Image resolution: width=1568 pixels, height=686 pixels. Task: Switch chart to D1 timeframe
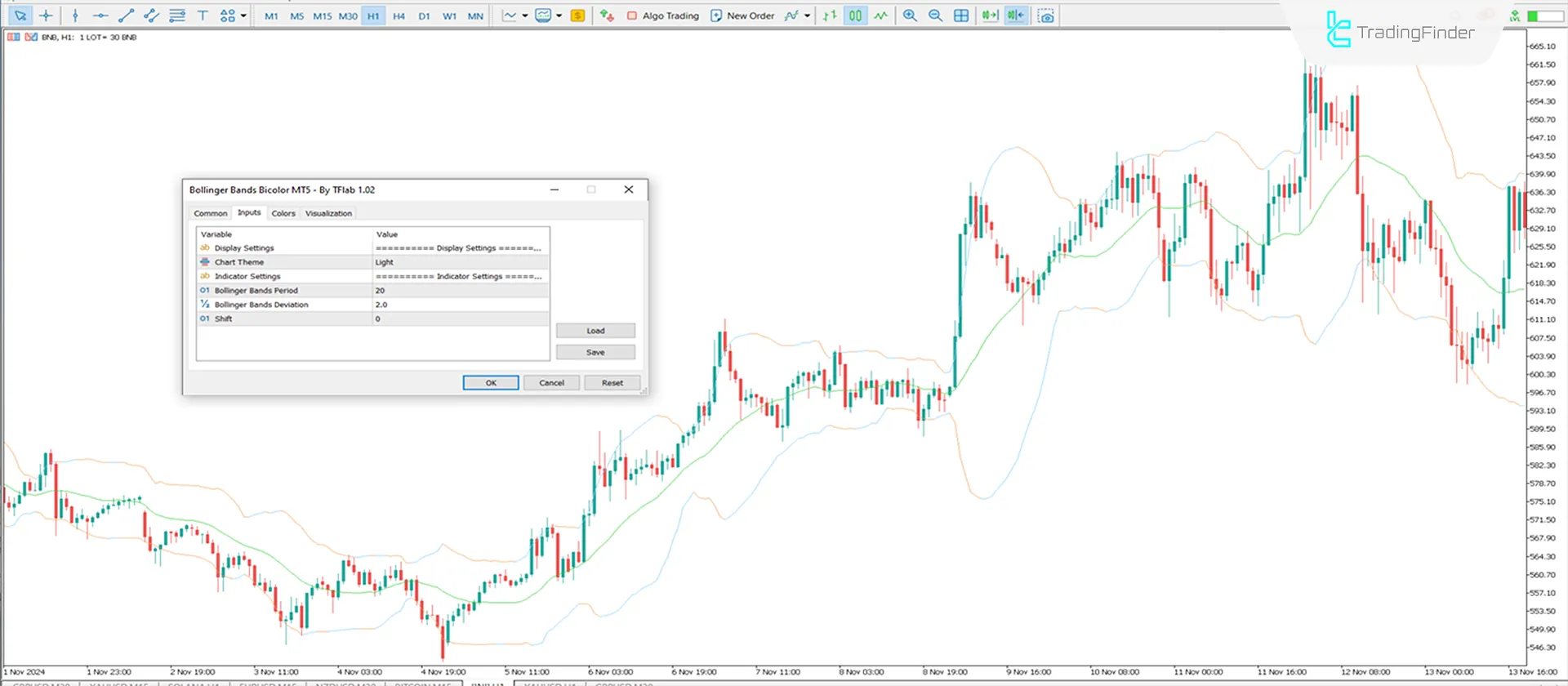pyautogui.click(x=424, y=16)
